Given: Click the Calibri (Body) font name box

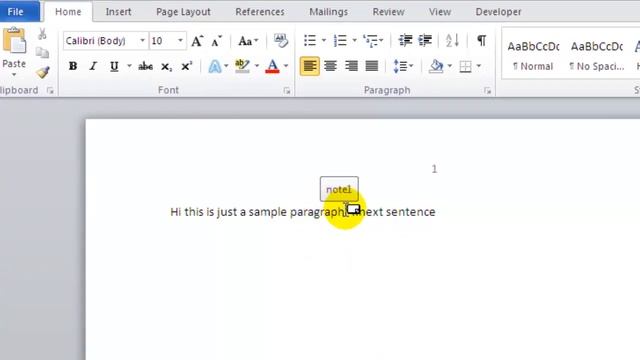Looking at the screenshot, I should tap(101, 41).
